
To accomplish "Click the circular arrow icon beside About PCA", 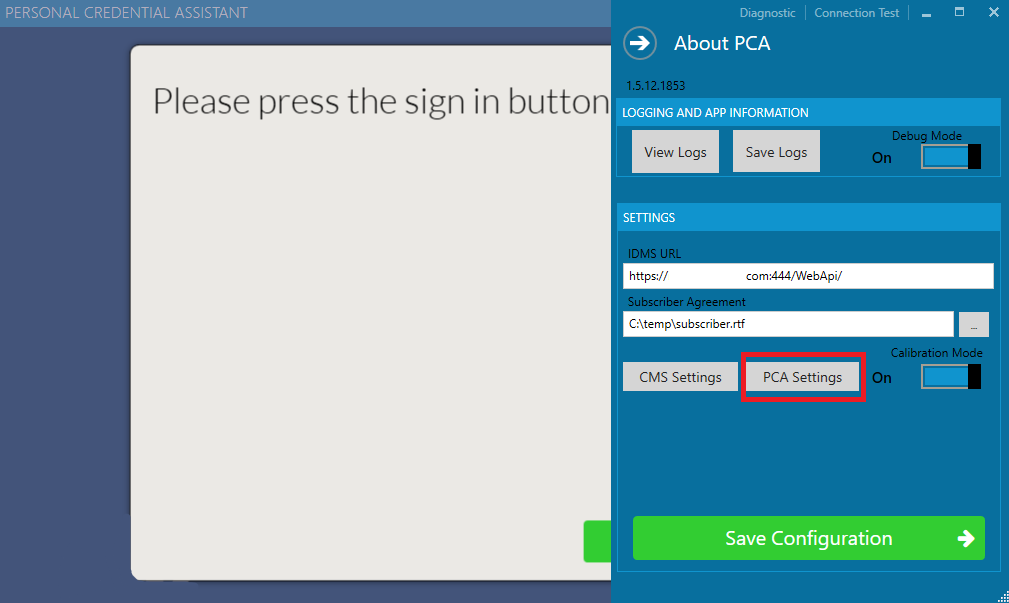I will pyautogui.click(x=640, y=43).
